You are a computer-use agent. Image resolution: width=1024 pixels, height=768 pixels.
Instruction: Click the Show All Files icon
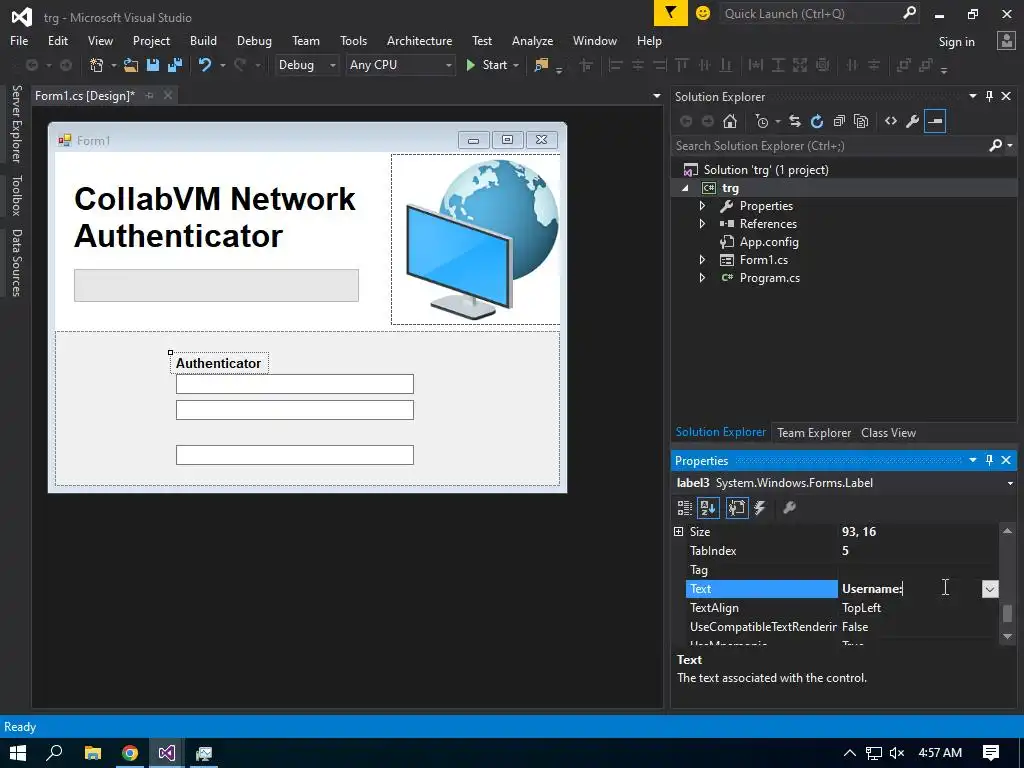coord(861,121)
